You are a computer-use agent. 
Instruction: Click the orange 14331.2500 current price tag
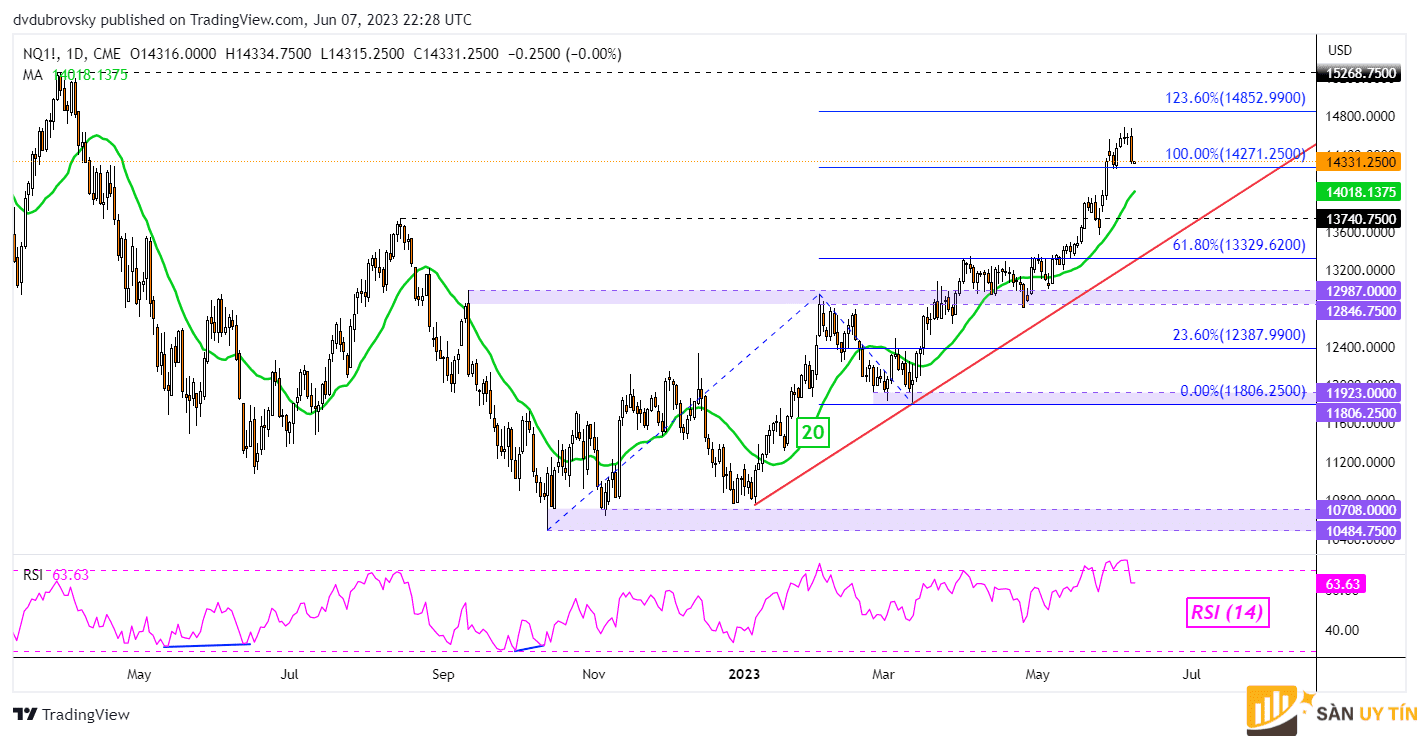tap(1360, 161)
